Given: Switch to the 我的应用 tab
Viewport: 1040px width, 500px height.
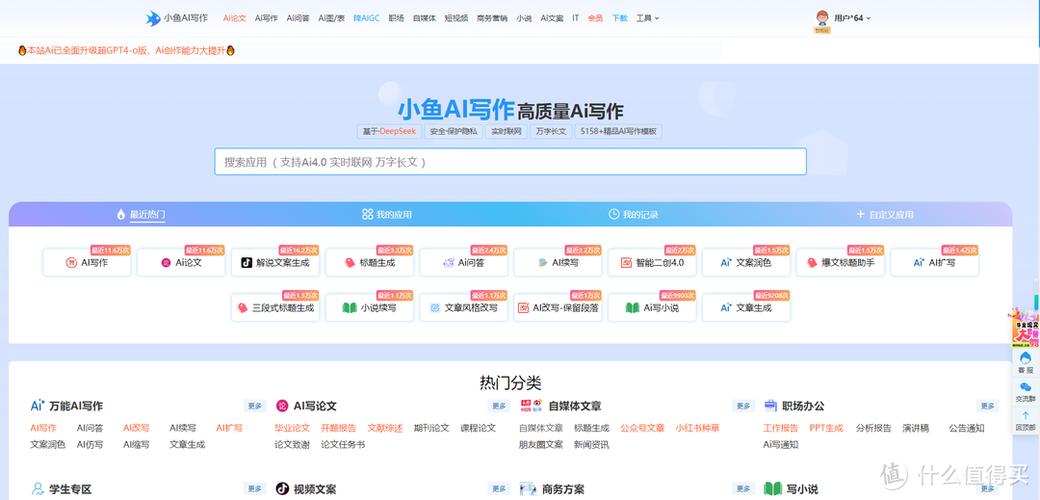Looking at the screenshot, I should (x=387, y=214).
